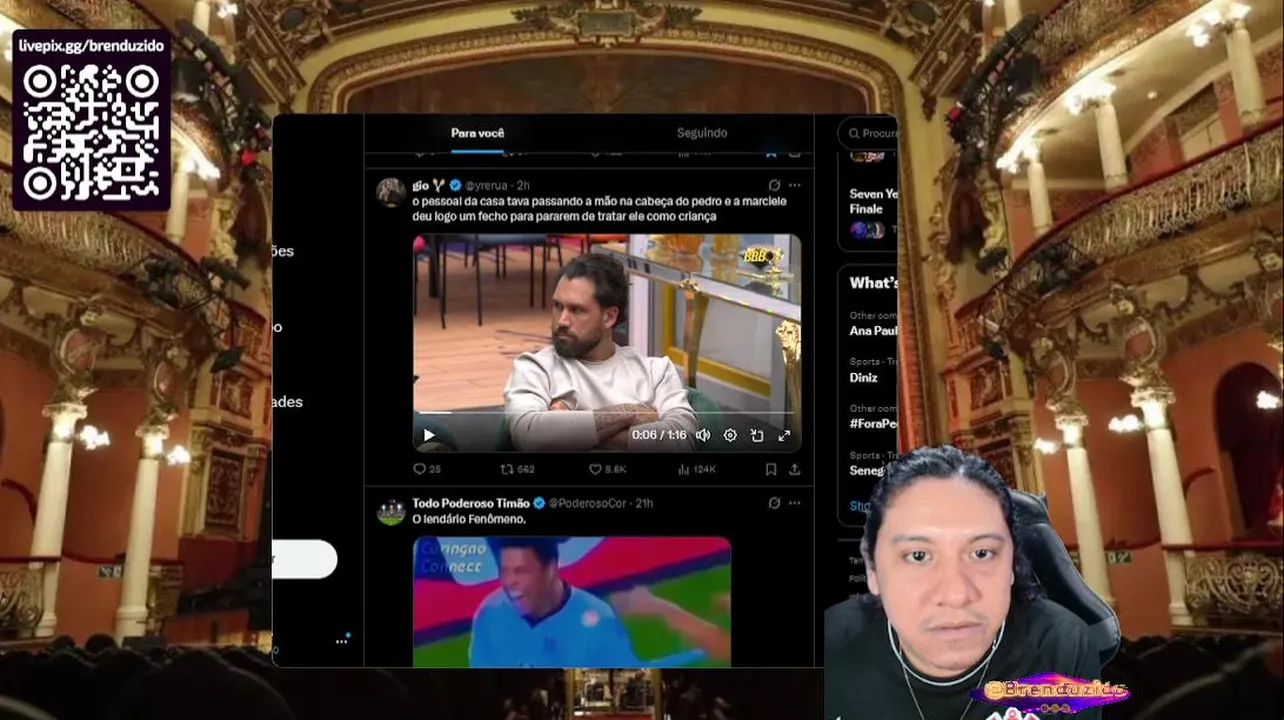The image size is (1284, 720).
Task: Open gio's profile avatar
Action: 391,191
